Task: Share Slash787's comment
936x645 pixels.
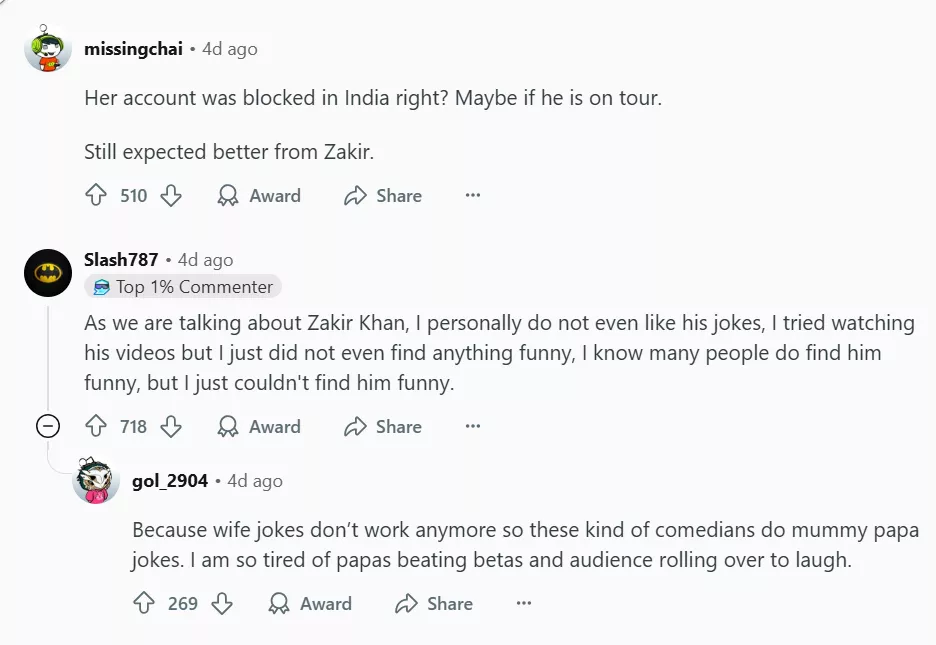Action: point(383,427)
